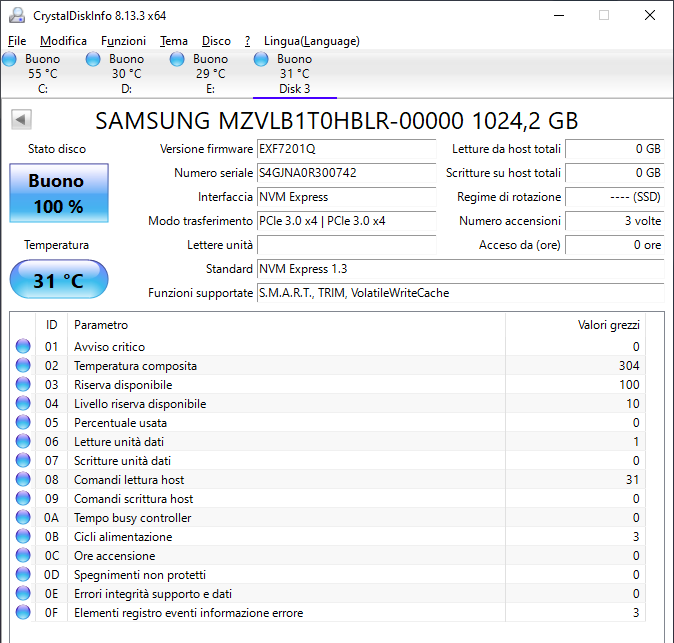Click the Funzioni supportate field
The height and width of the screenshot is (643, 674).
pyautogui.click(x=461, y=293)
